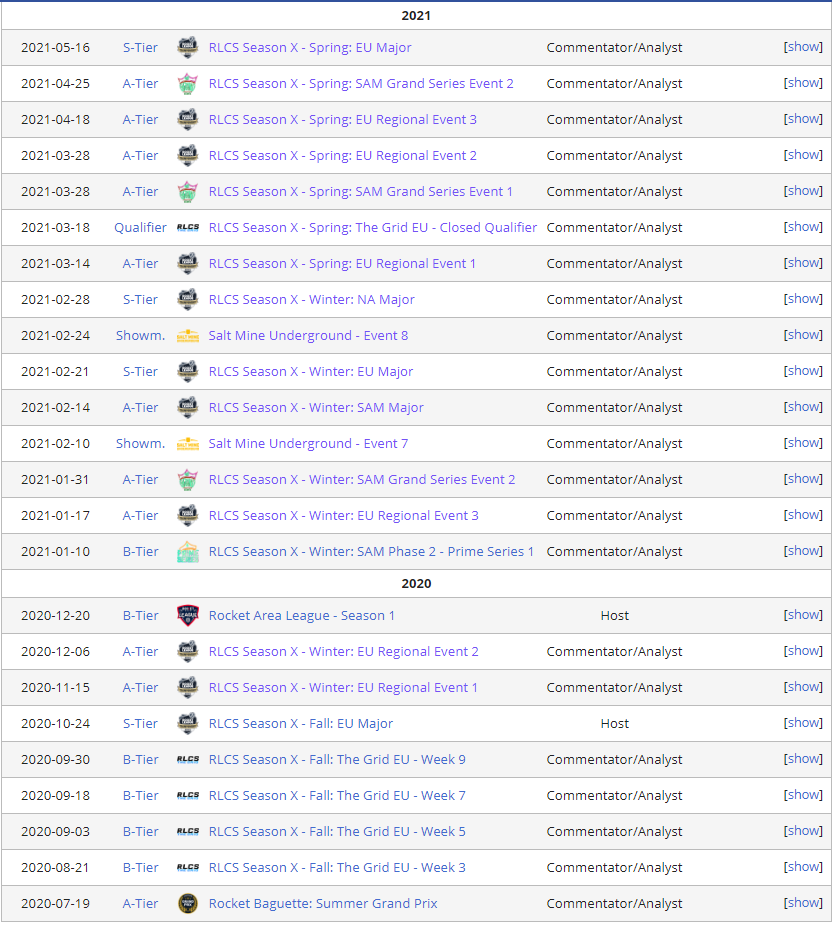832x925 pixels.
Task: Click the icon beside Winter: EU Major
Action: coord(188,372)
